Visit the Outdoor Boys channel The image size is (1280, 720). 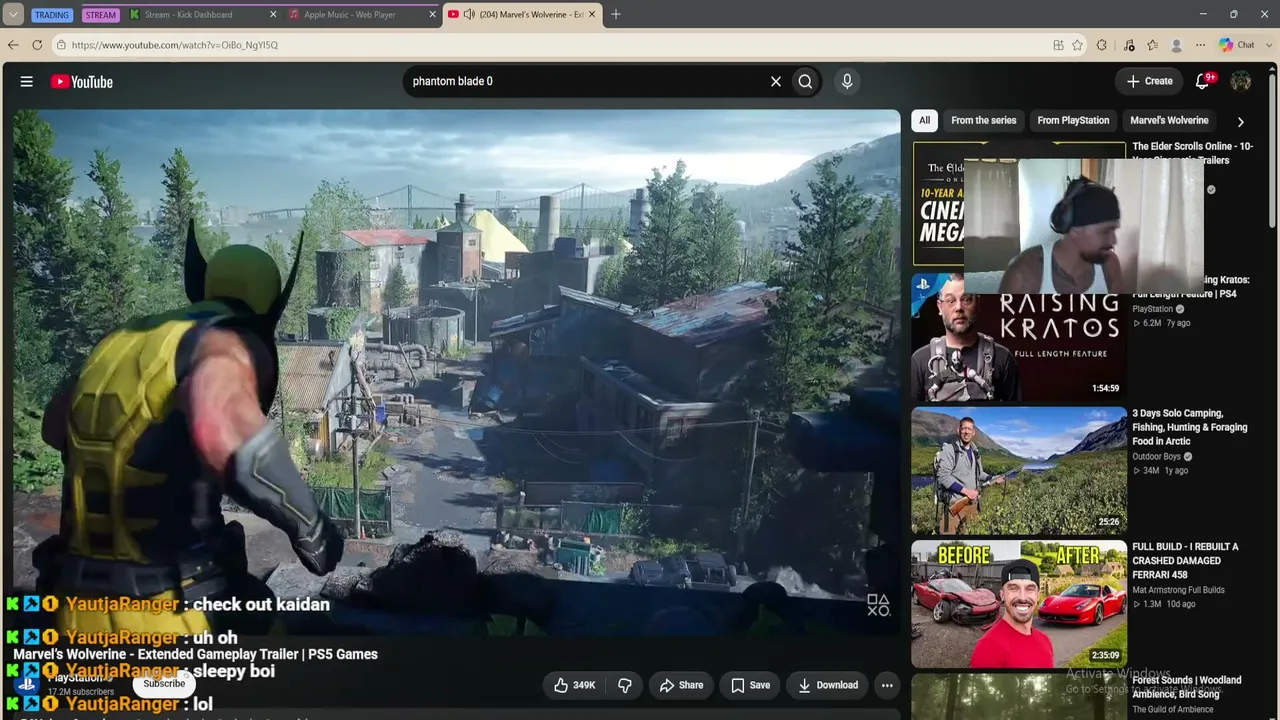tap(1156, 457)
